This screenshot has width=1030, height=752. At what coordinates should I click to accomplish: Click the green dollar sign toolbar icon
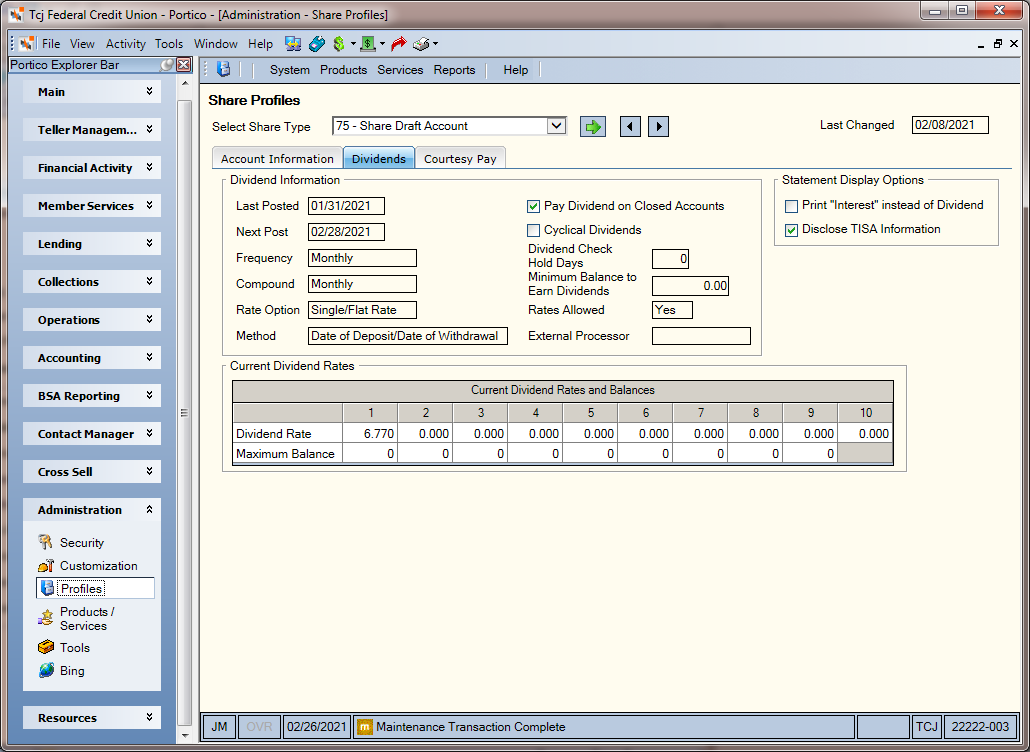339,44
